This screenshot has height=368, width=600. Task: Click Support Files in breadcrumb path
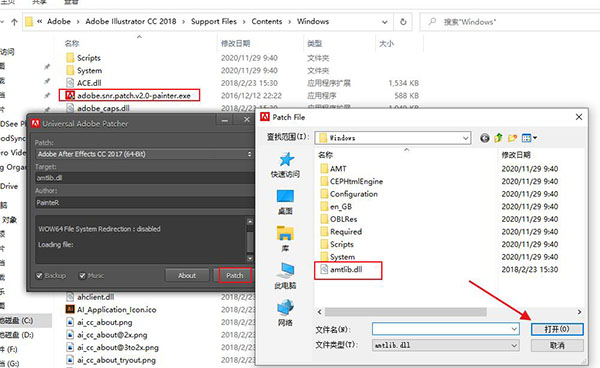(x=214, y=21)
